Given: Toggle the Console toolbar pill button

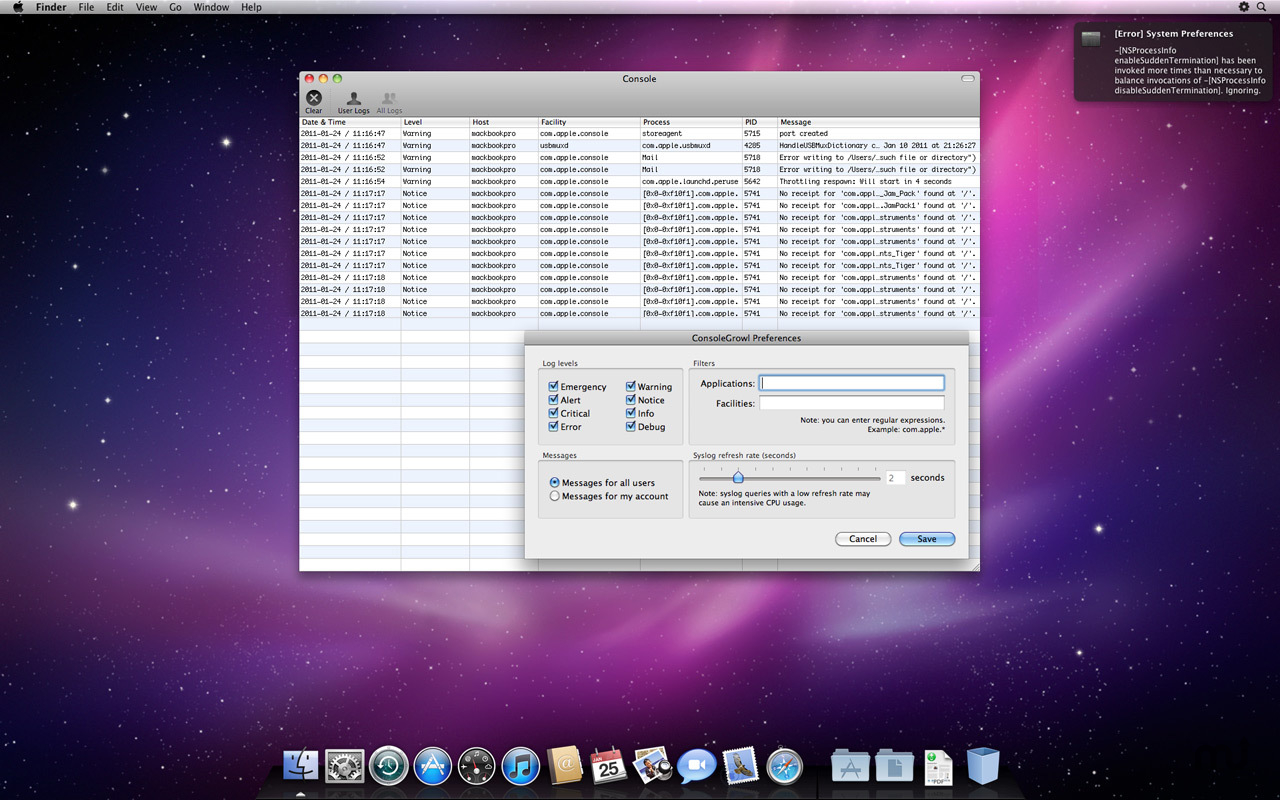Looking at the screenshot, I should (x=967, y=78).
